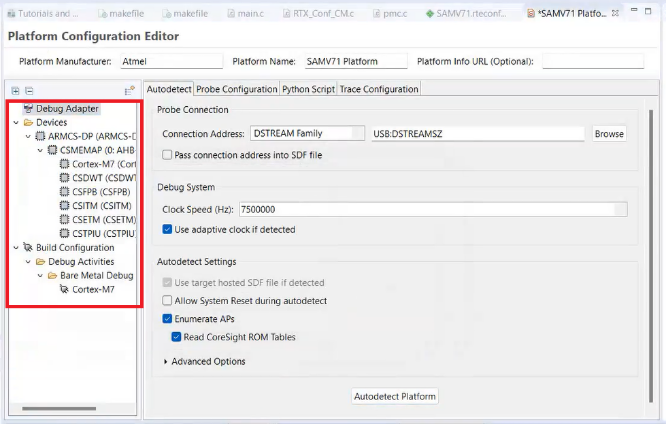The height and width of the screenshot is (425, 666).
Task: Select the CSITM device icon
Action: 65,206
